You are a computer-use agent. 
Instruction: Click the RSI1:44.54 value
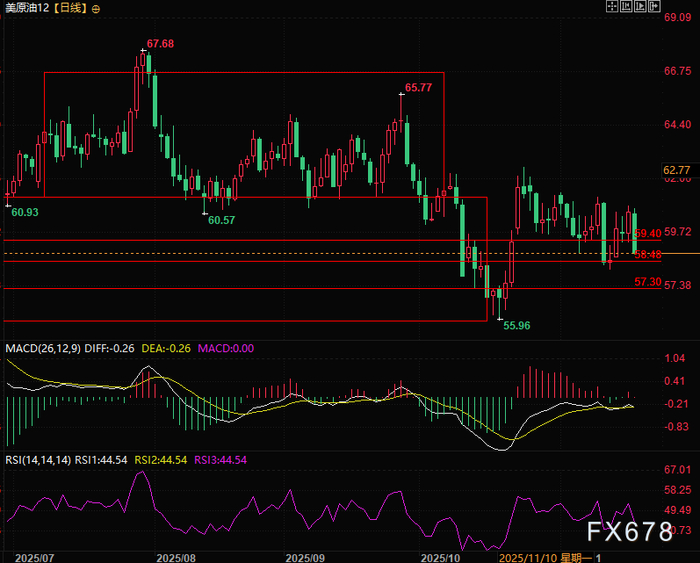click(101, 460)
